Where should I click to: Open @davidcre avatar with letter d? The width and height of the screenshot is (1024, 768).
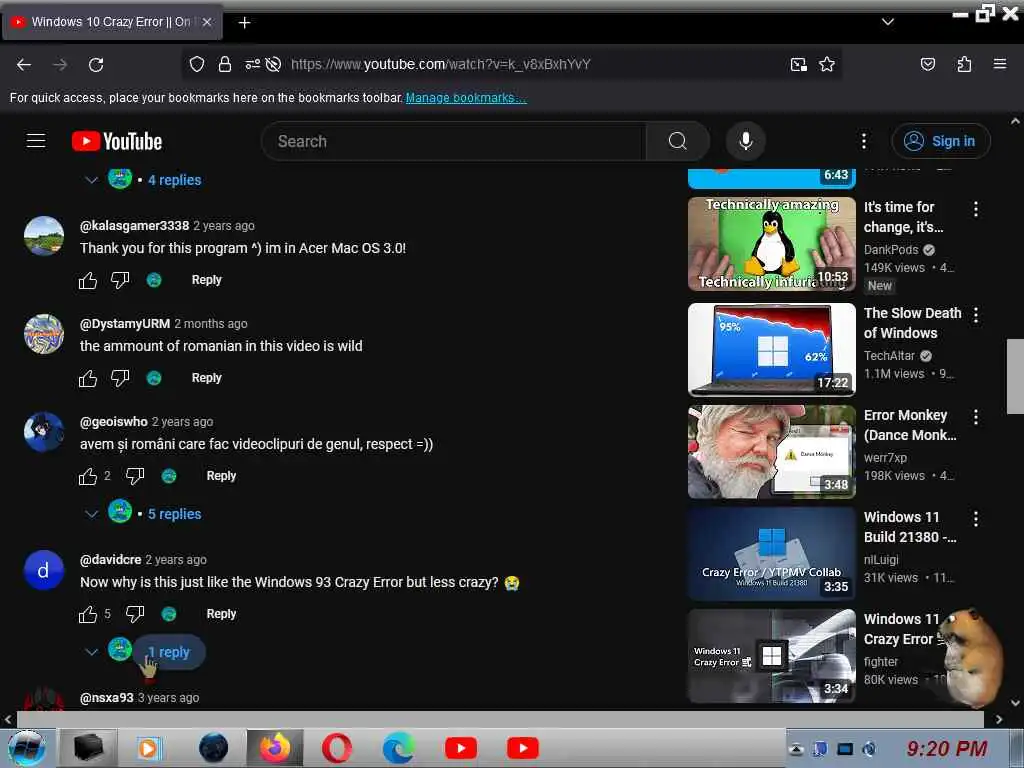click(44, 570)
